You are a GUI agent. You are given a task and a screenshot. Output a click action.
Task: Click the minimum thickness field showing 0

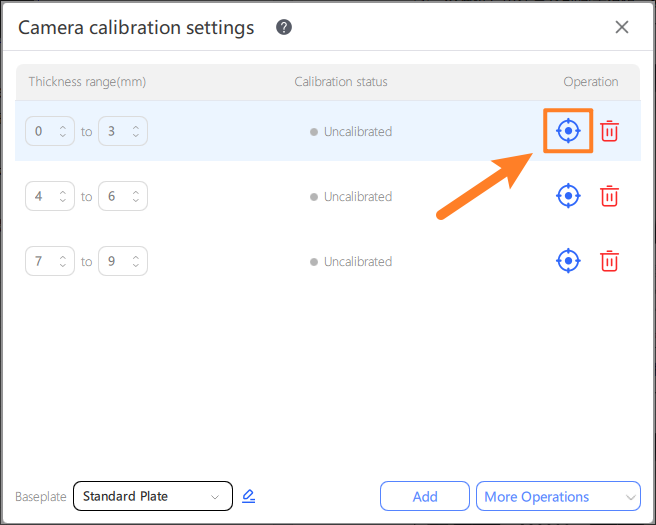42,131
